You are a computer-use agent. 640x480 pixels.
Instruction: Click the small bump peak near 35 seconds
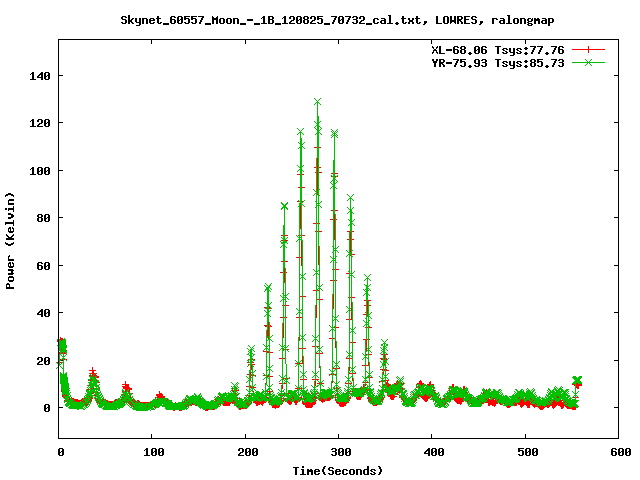click(x=93, y=376)
